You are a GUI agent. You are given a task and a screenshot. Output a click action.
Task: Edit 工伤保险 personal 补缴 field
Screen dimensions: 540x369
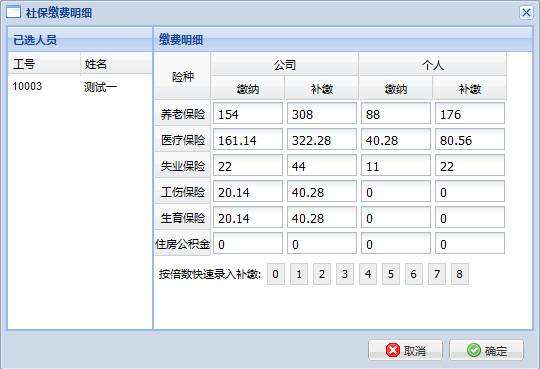(x=470, y=191)
